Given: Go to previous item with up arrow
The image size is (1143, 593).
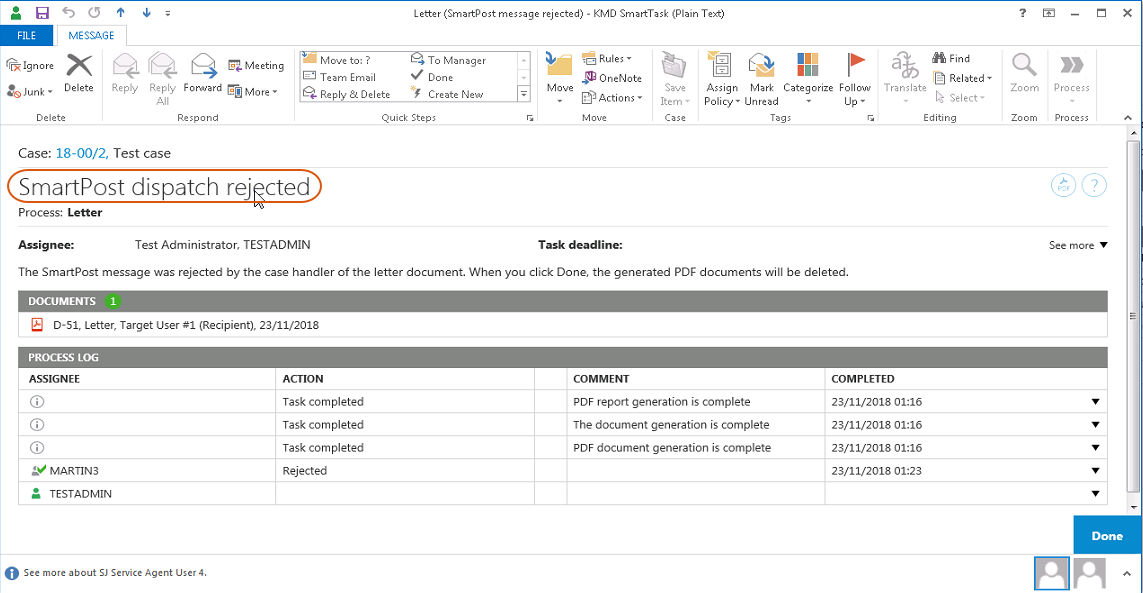Looking at the screenshot, I should coord(120,12).
